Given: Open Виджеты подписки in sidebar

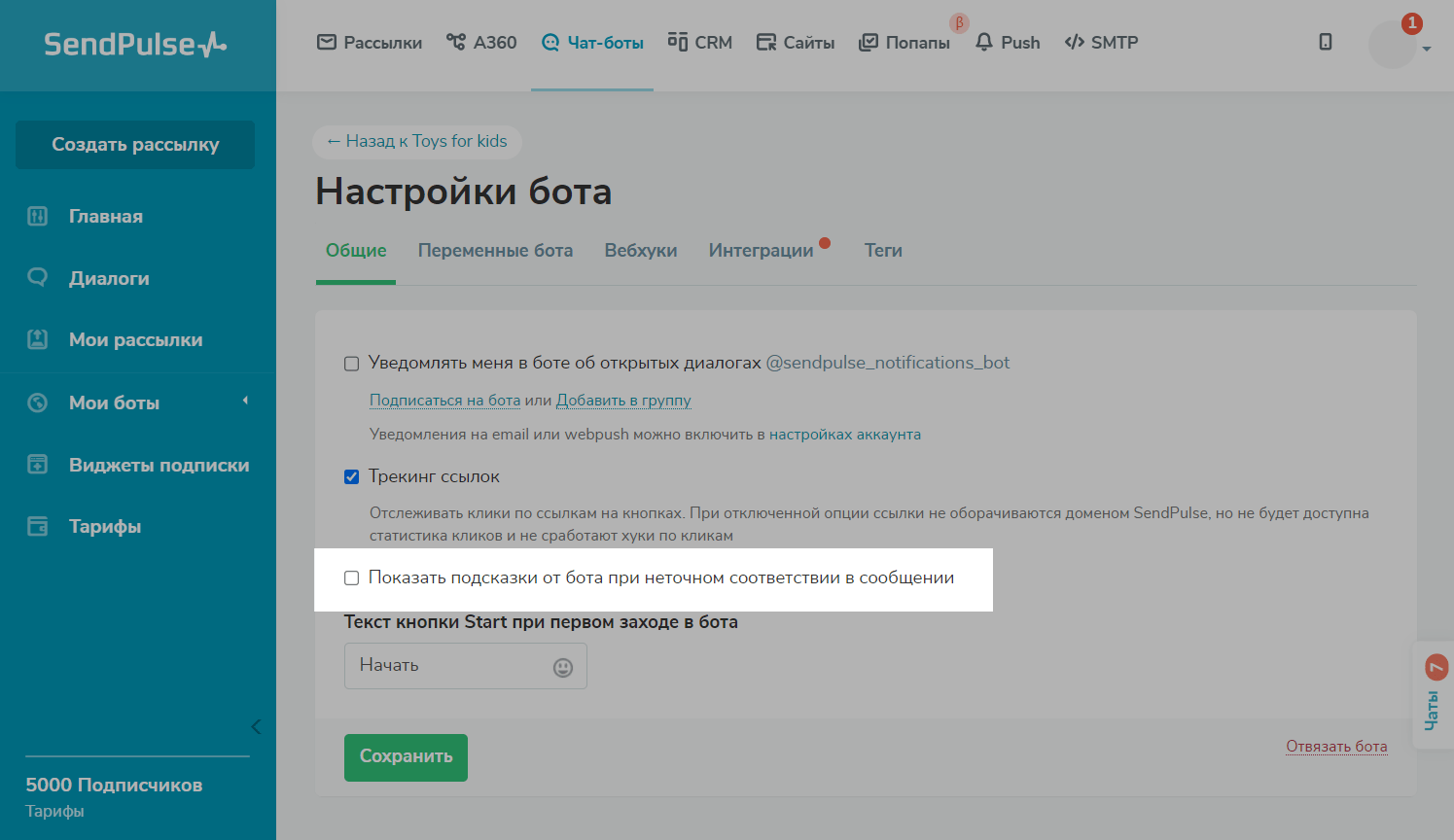Looking at the screenshot, I should click(159, 465).
